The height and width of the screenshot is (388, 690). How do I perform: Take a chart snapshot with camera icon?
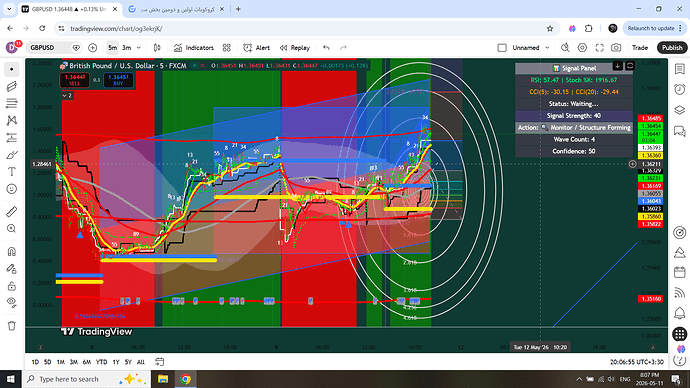616,48
